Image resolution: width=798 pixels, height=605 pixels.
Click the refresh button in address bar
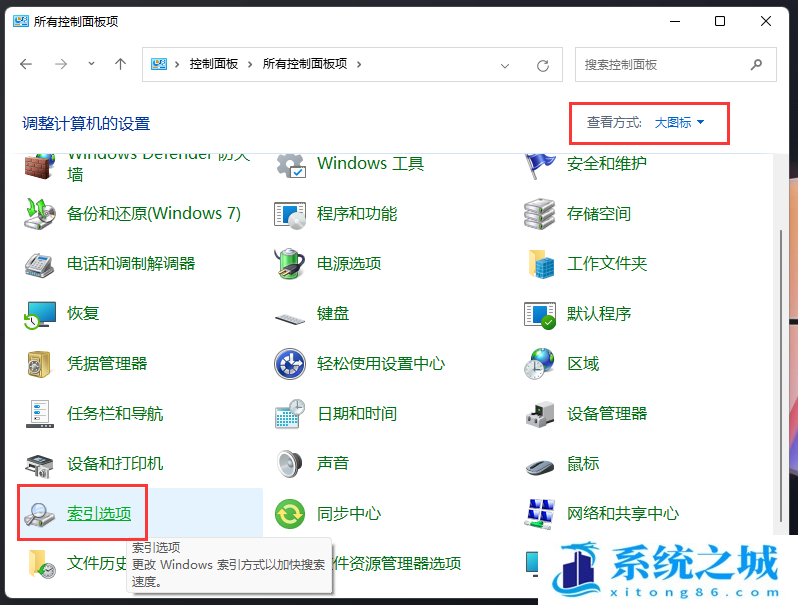coord(543,65)
